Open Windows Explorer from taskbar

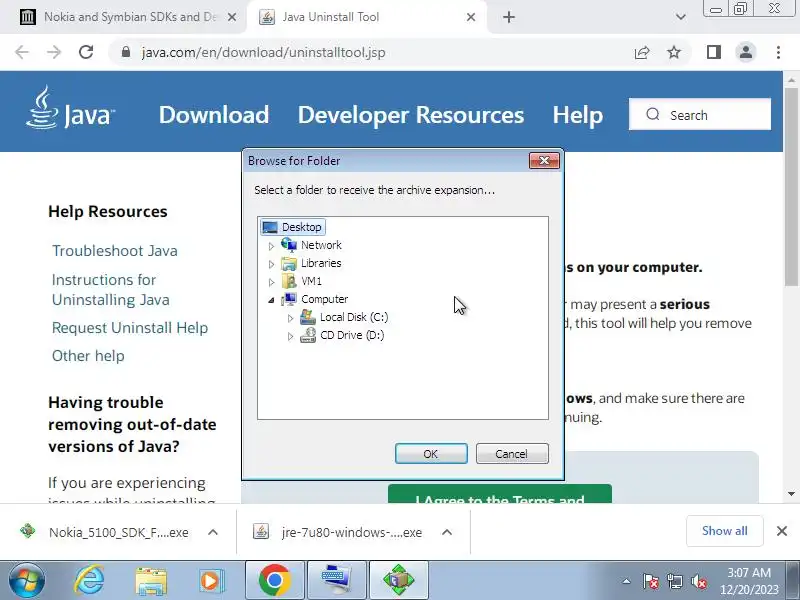[x=151, y=581]
